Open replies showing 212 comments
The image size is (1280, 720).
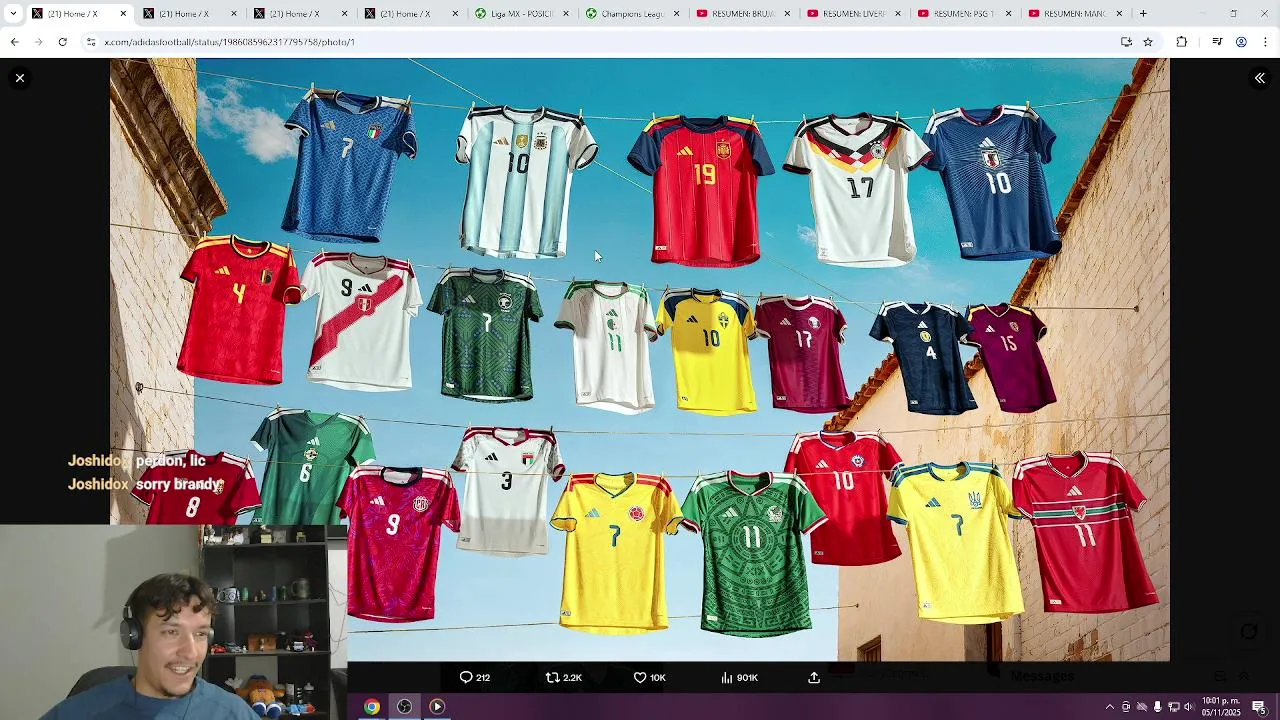[x=475, y=677]
